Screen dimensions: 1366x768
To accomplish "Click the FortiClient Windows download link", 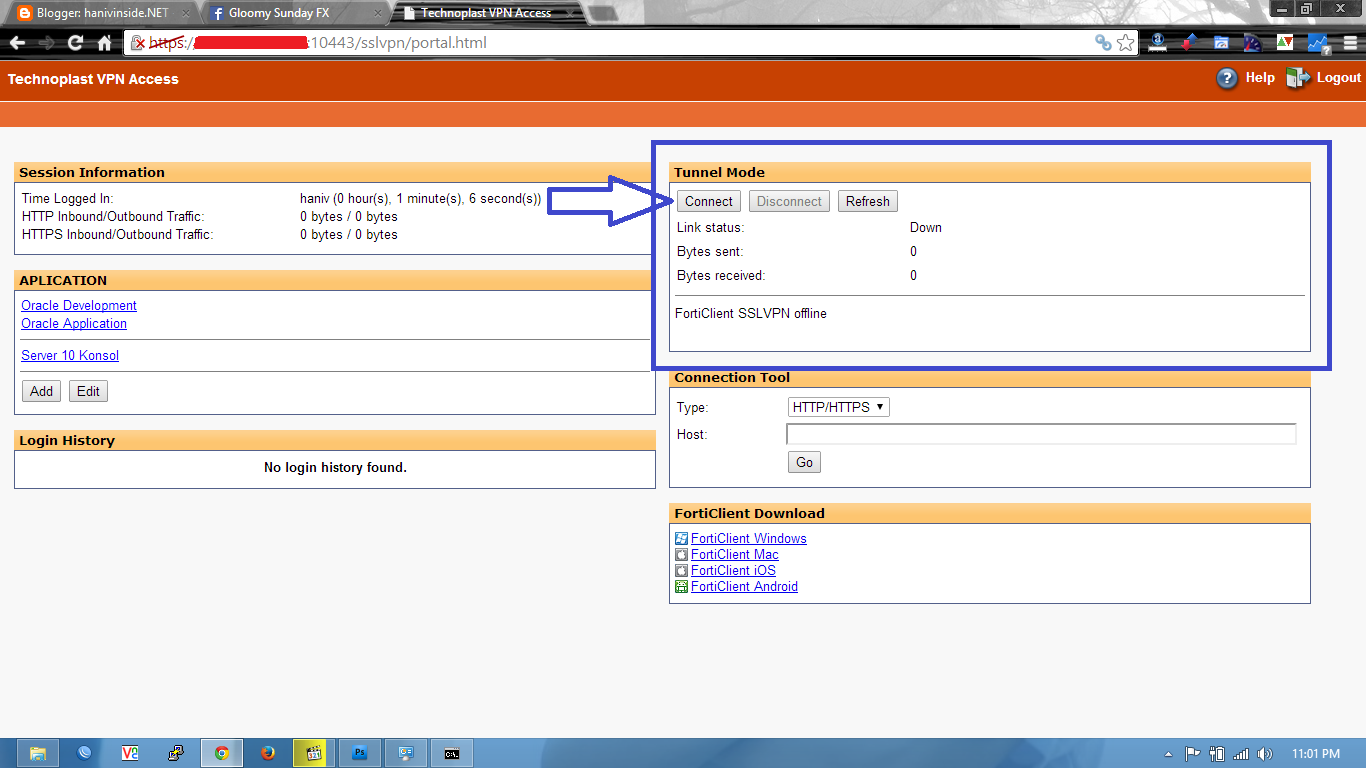I will [749, 538].
